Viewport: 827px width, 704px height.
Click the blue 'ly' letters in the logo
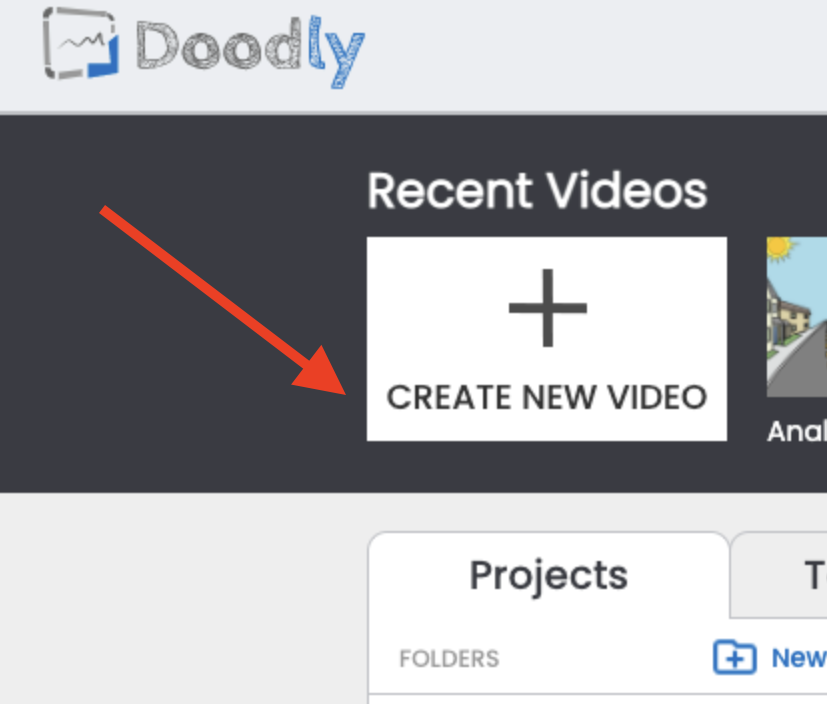pyautogui.click(x=336, y=52)
